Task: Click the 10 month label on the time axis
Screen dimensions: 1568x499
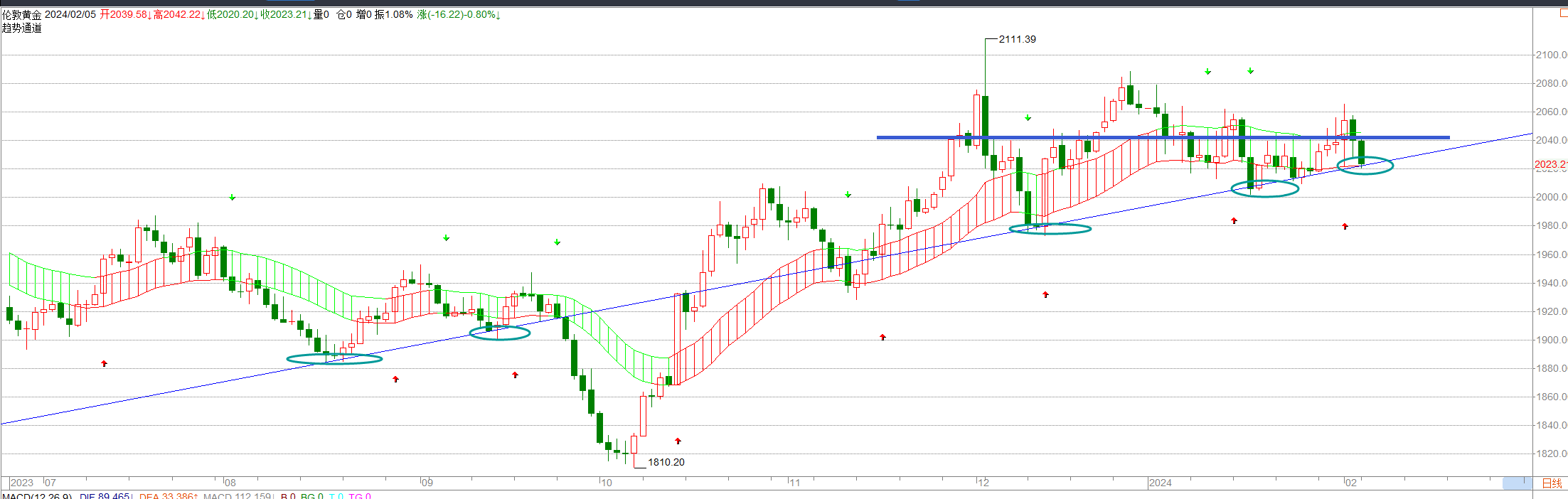Action: (606, 483)
